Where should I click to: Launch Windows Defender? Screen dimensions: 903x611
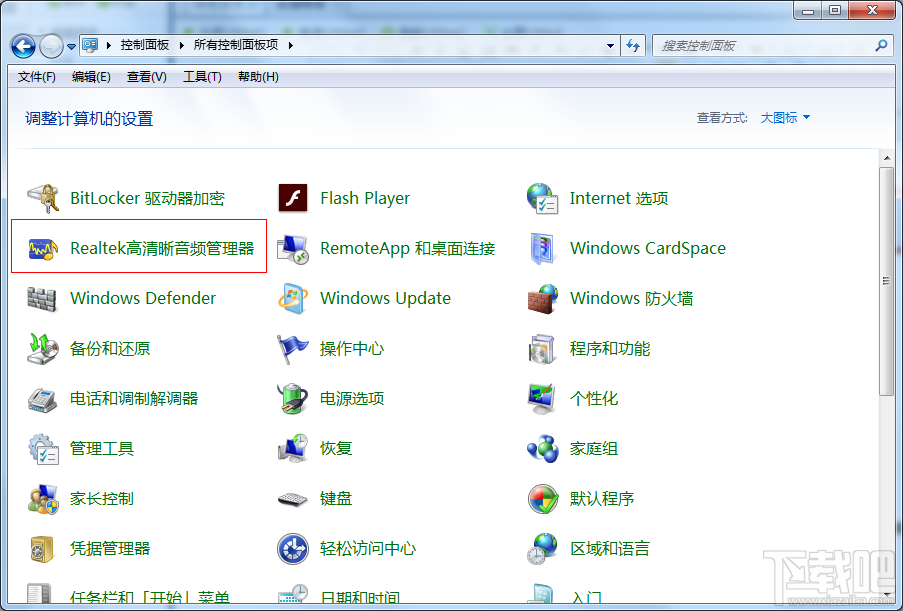point(142,298)
